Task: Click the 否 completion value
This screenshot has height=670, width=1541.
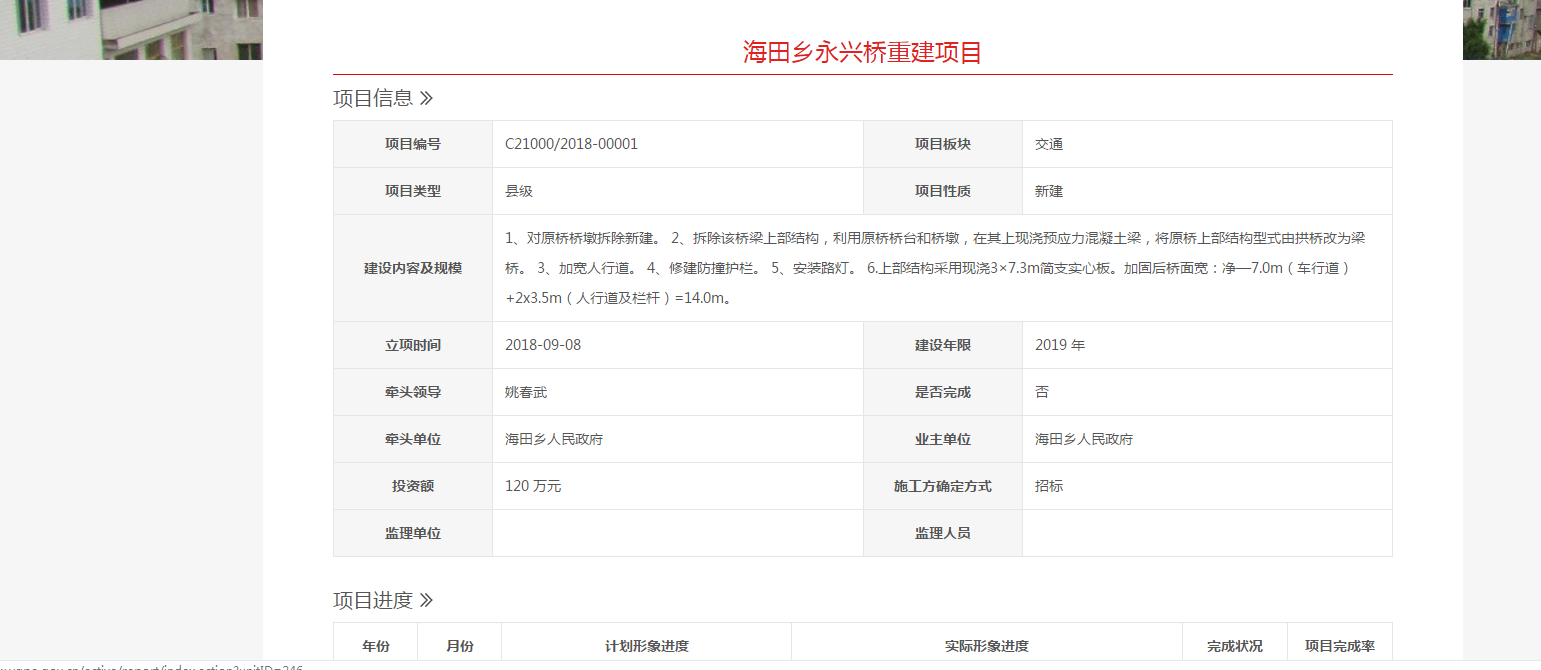Action: 1042,392
